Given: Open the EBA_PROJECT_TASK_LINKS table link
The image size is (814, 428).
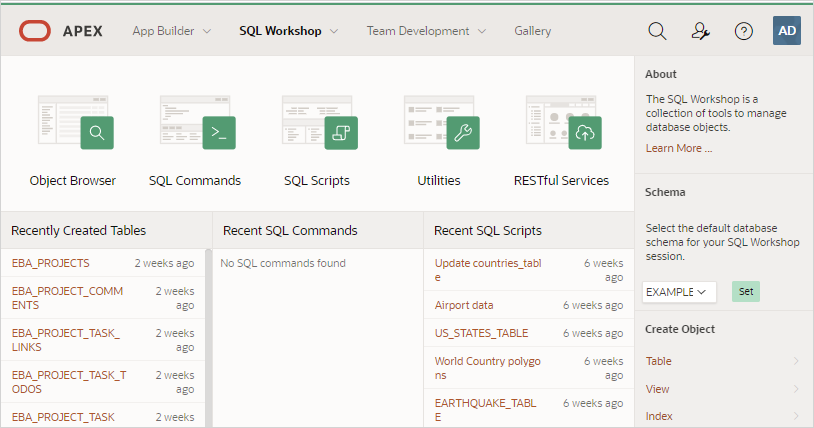Looking at the screenshot, I should (65, 340).
